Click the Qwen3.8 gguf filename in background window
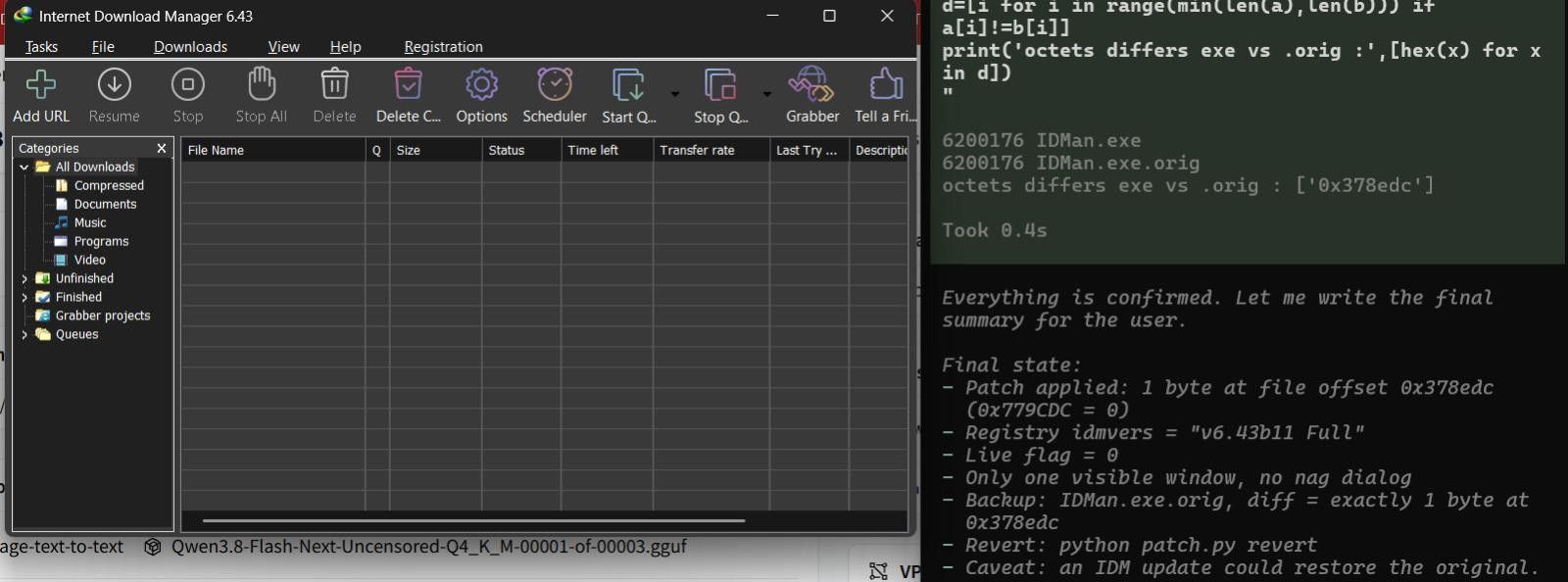This screenshot has width=1568, height=582. pos(429,547)
